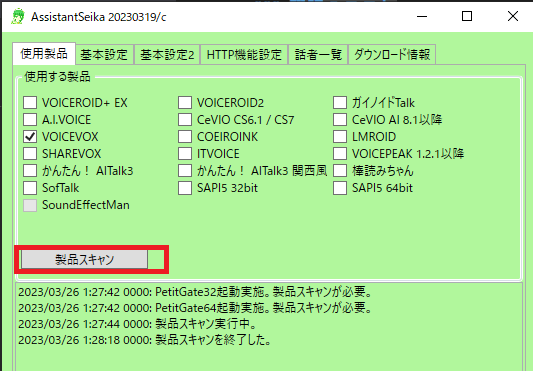Click the PetitGate32起動実施 log line

tap(195, 292)
